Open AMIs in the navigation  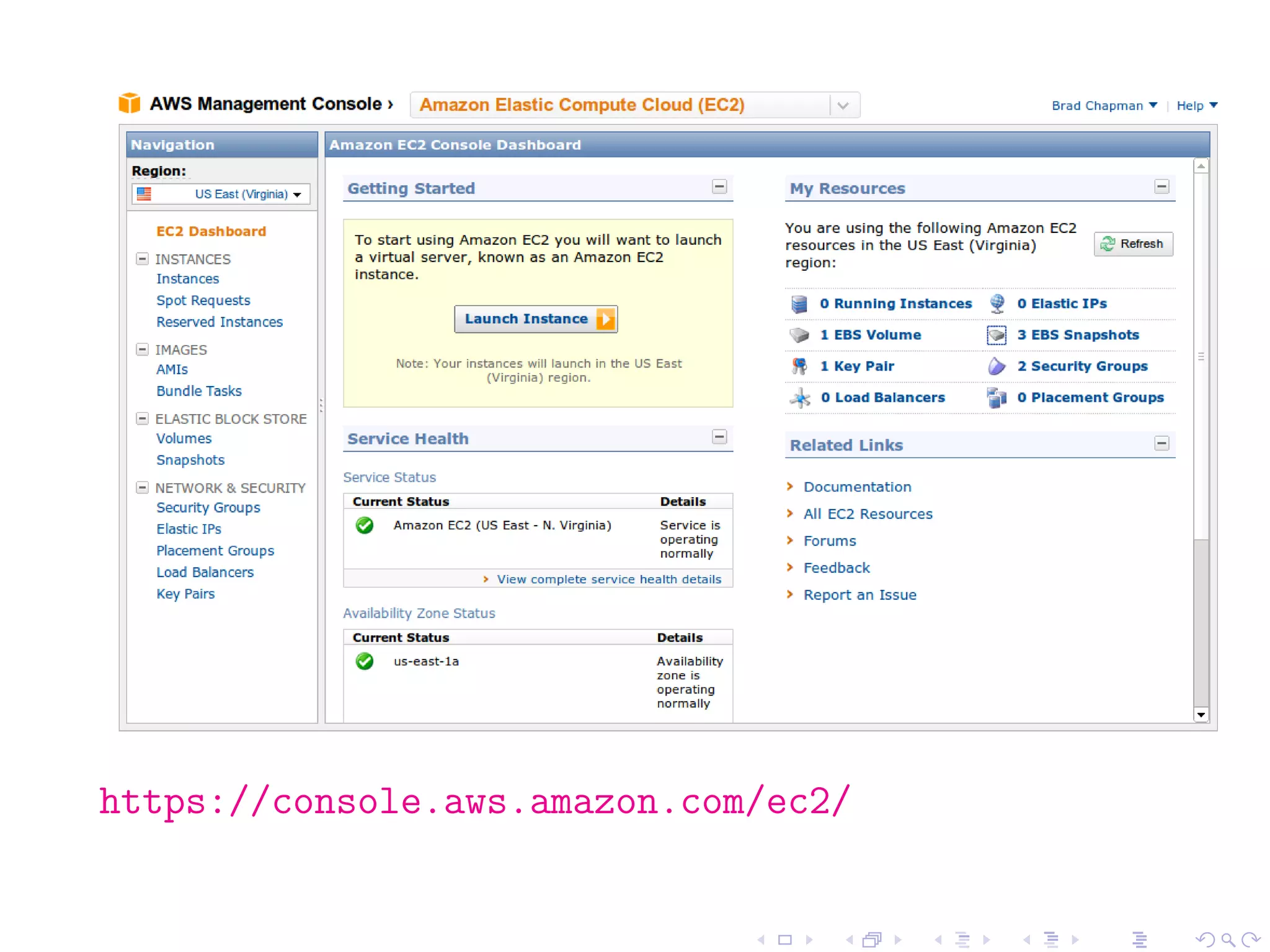pyautogui.click(x=172, y=369)
